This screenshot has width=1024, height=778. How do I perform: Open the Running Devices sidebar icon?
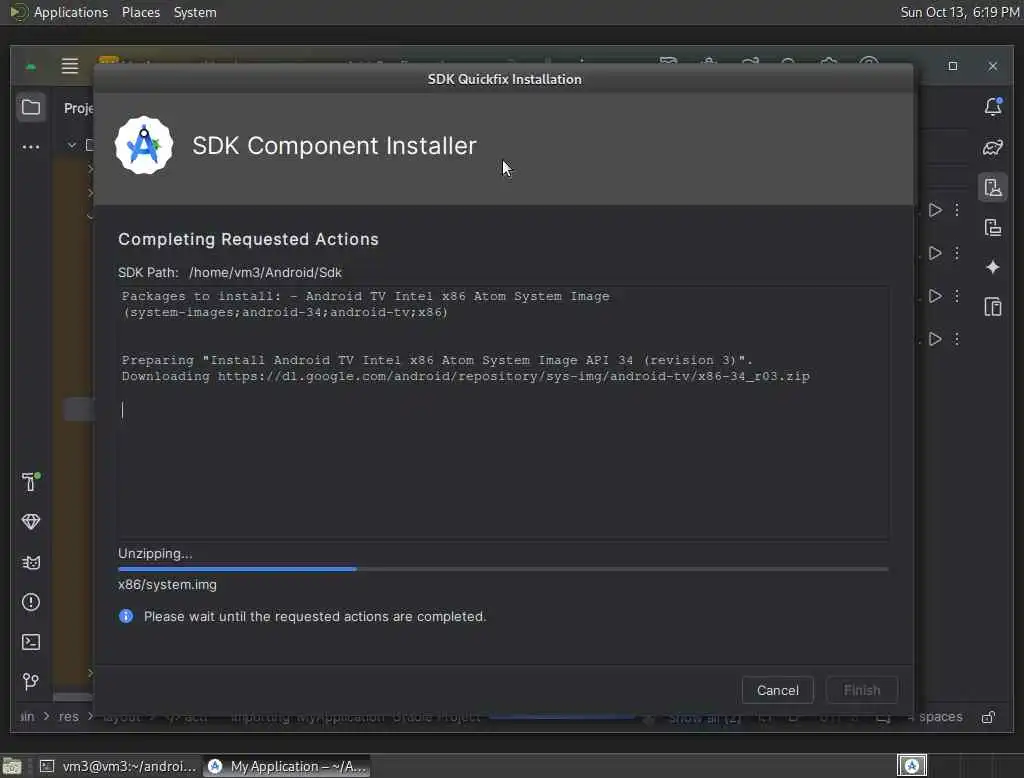(993, 227)
